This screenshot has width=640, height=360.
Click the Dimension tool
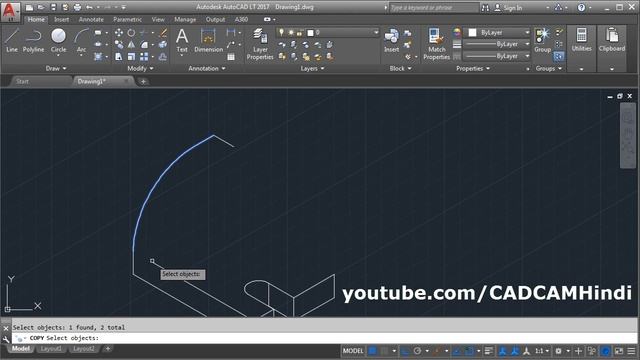click(x=208, y=40)
